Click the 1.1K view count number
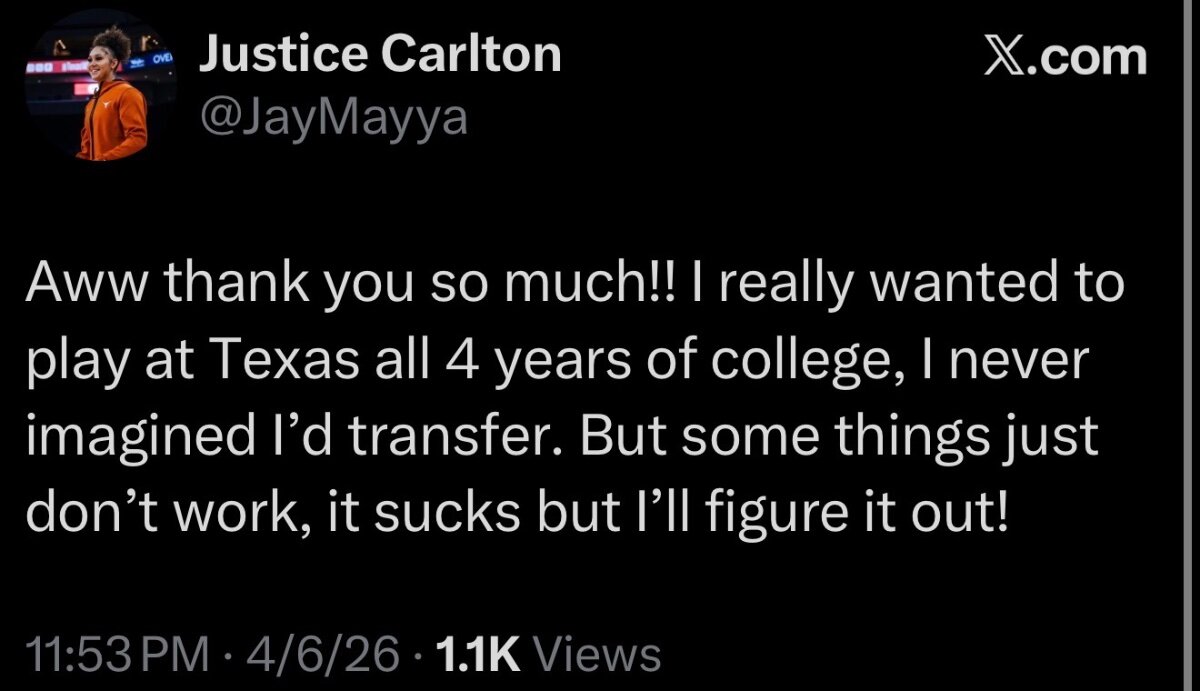1200x691 pixels. (x=479, y=655)
